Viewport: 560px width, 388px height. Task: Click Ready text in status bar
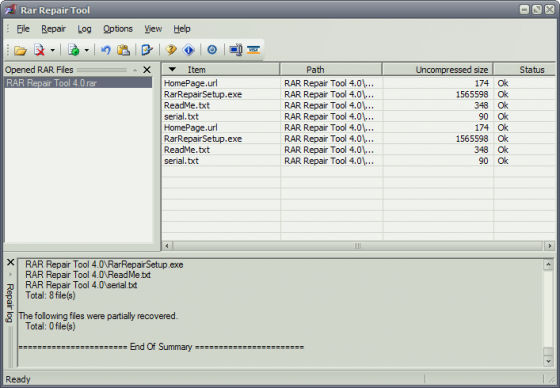click(18, 379)
